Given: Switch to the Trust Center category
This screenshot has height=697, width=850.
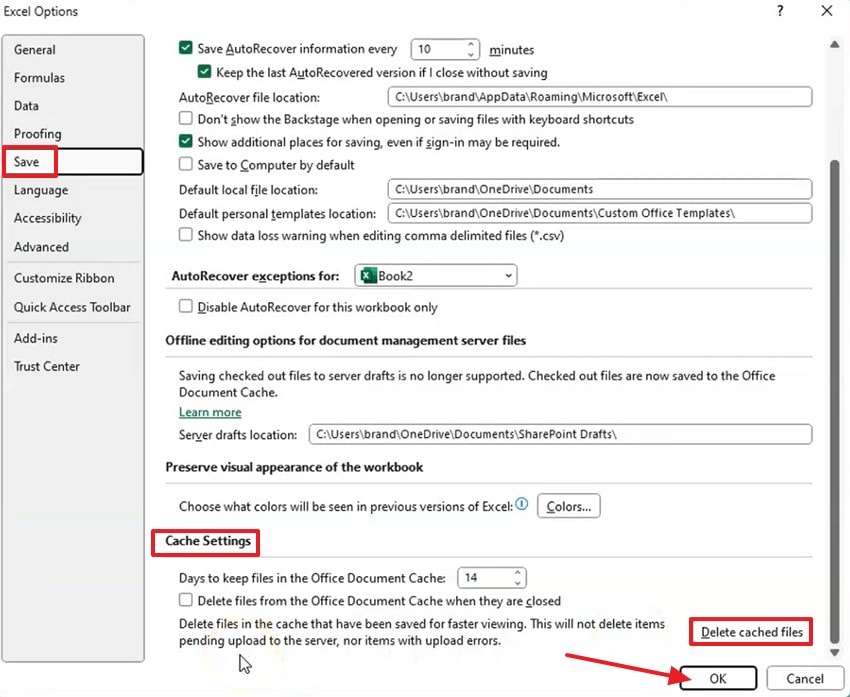Looking at the screenshot, I should [x=46, y=366].
